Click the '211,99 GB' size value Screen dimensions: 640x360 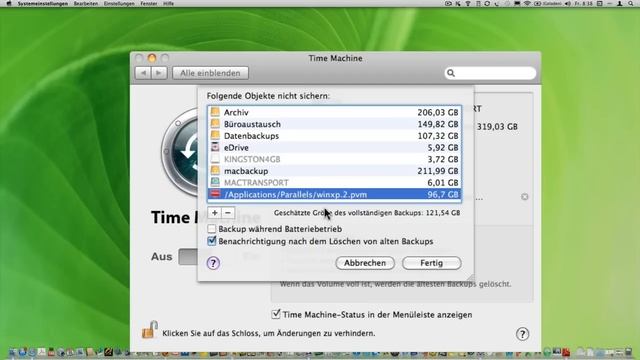[438, 171]
